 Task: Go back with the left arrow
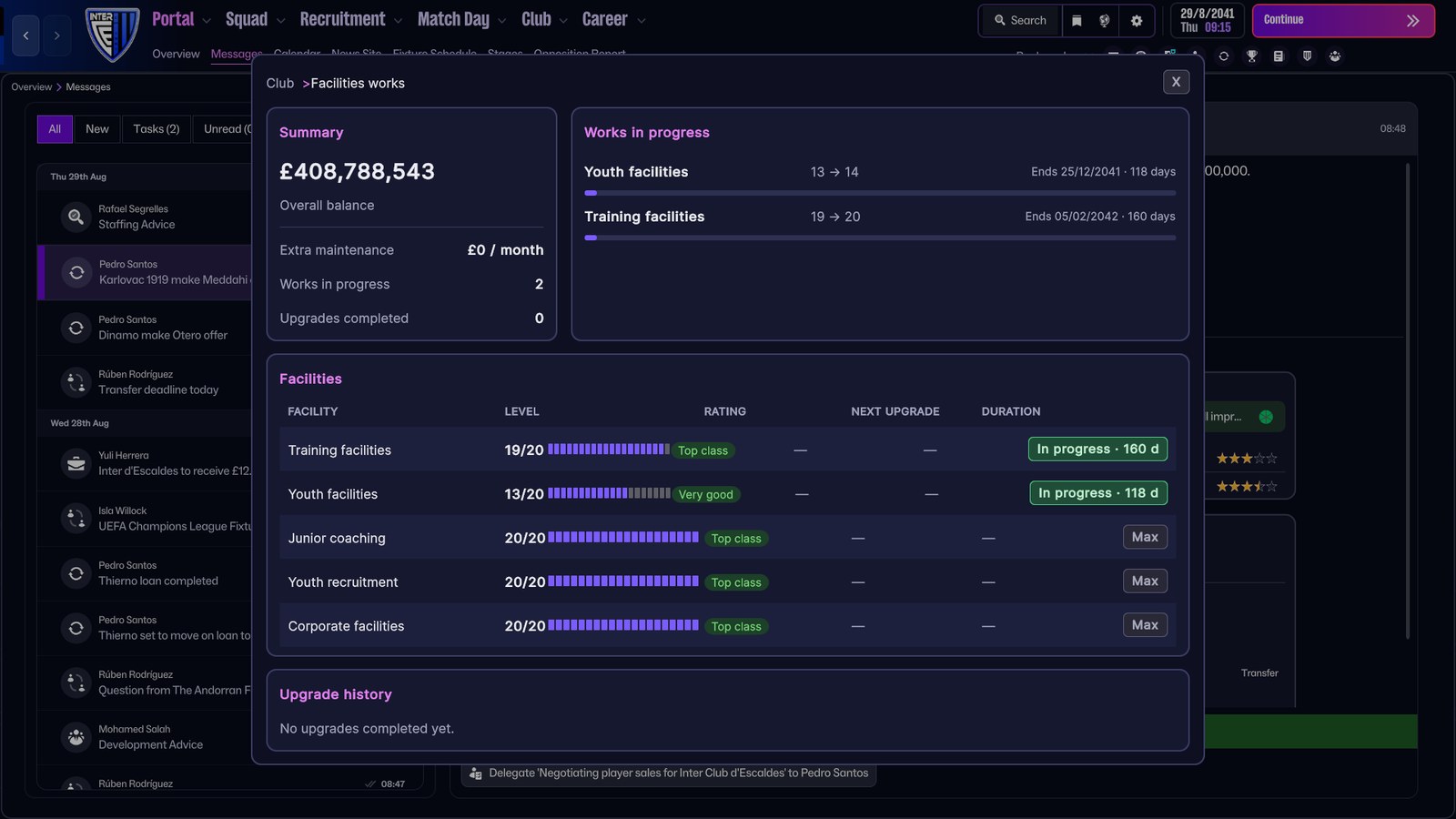[25, 35]
